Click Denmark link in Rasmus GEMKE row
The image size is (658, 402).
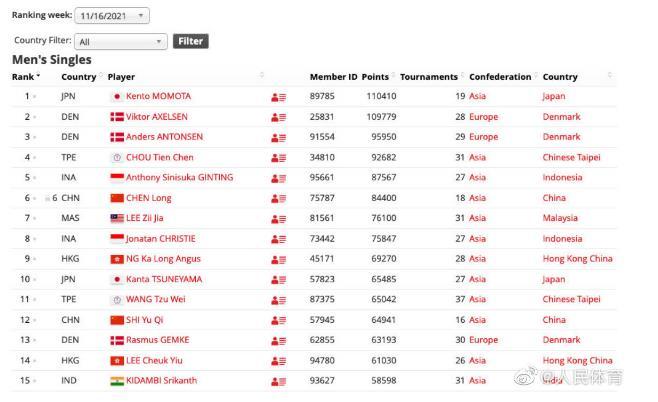561,340
